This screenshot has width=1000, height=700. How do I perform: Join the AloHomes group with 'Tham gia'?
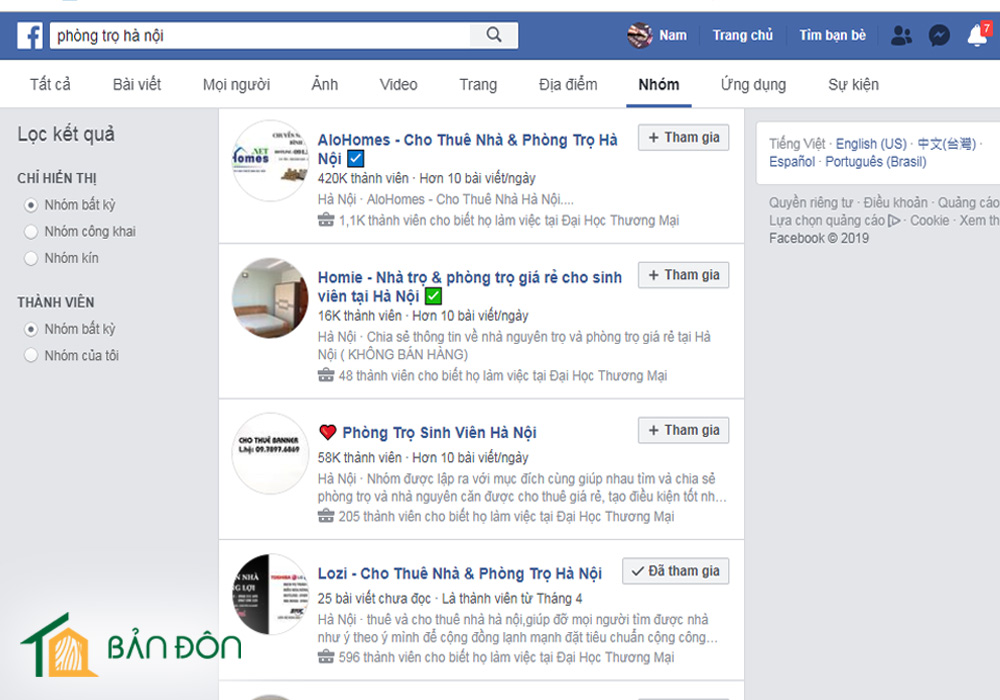684,138
